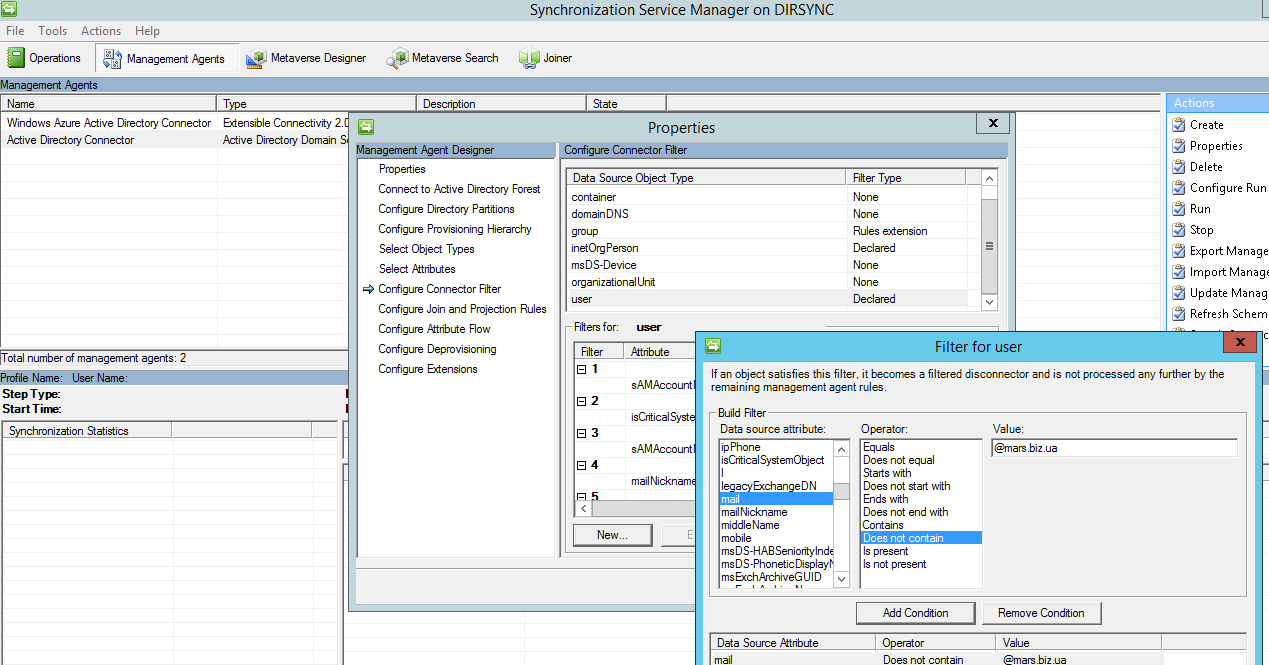Screen dimensions: 1269x665
Task: Open Metaverse Search from the toolbar
Action: (443, 58)
